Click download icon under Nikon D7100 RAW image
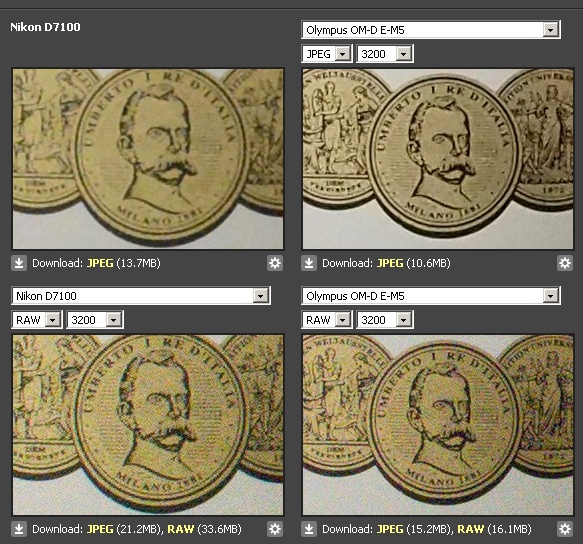The image size is (583, 544). click(x=19, y=529)
